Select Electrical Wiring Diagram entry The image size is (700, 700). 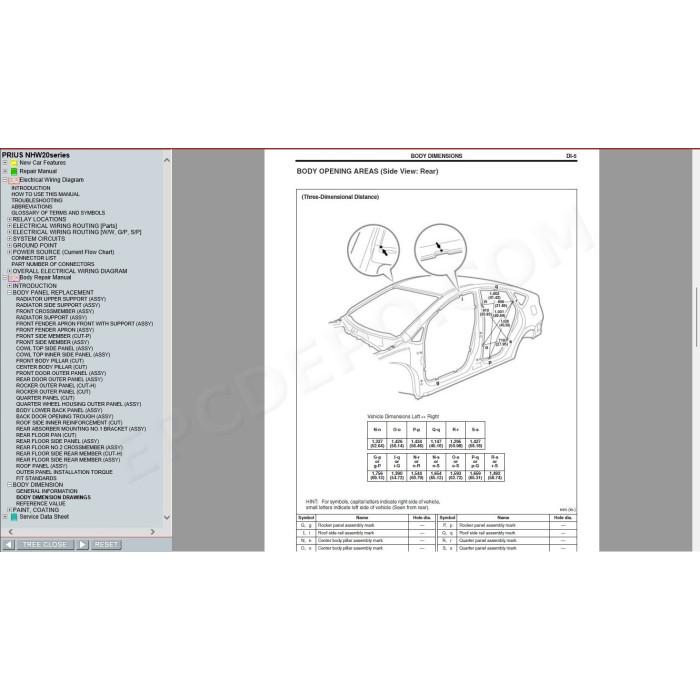pos(51,180)
